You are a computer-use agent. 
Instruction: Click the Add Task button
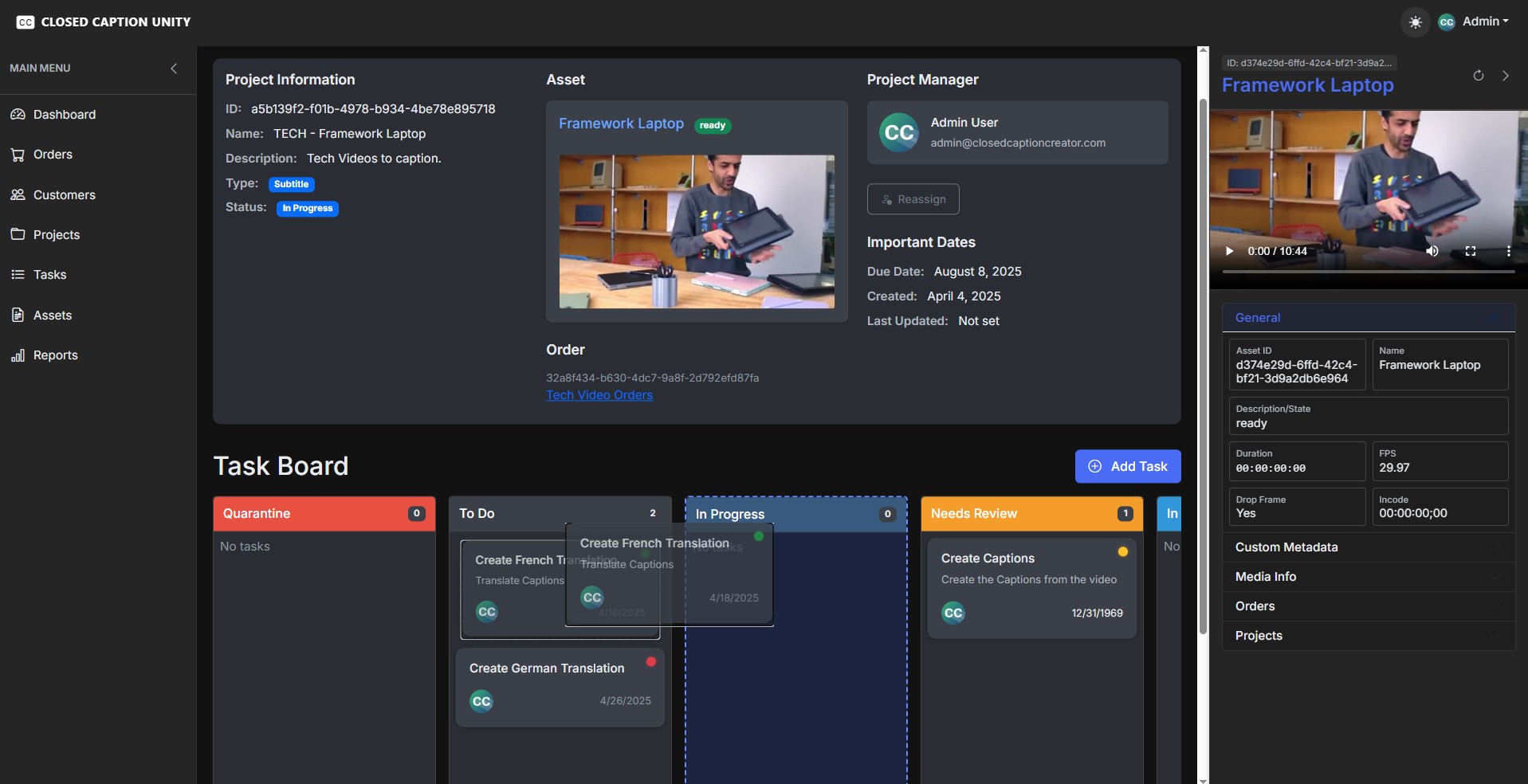1126,466
